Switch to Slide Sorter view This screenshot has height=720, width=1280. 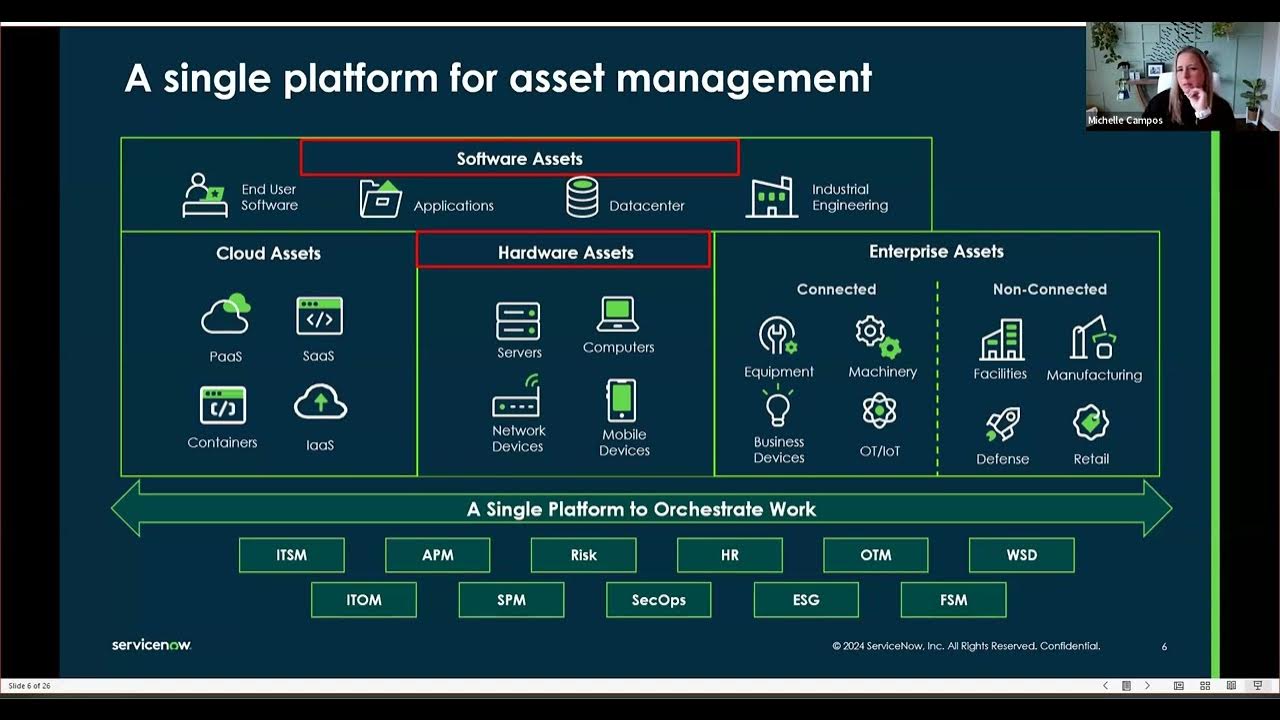click(1205, 686)
